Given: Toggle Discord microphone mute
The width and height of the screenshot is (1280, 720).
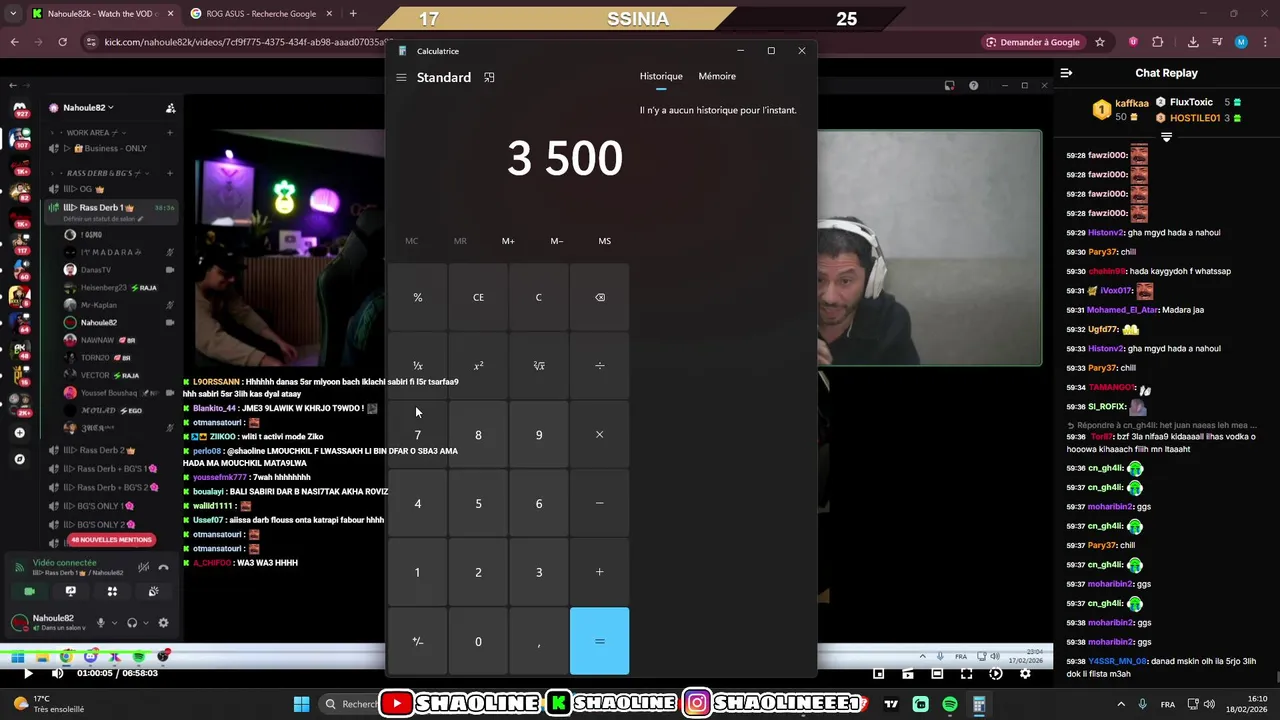Looking at the screenshot, I should coord(100,623).
